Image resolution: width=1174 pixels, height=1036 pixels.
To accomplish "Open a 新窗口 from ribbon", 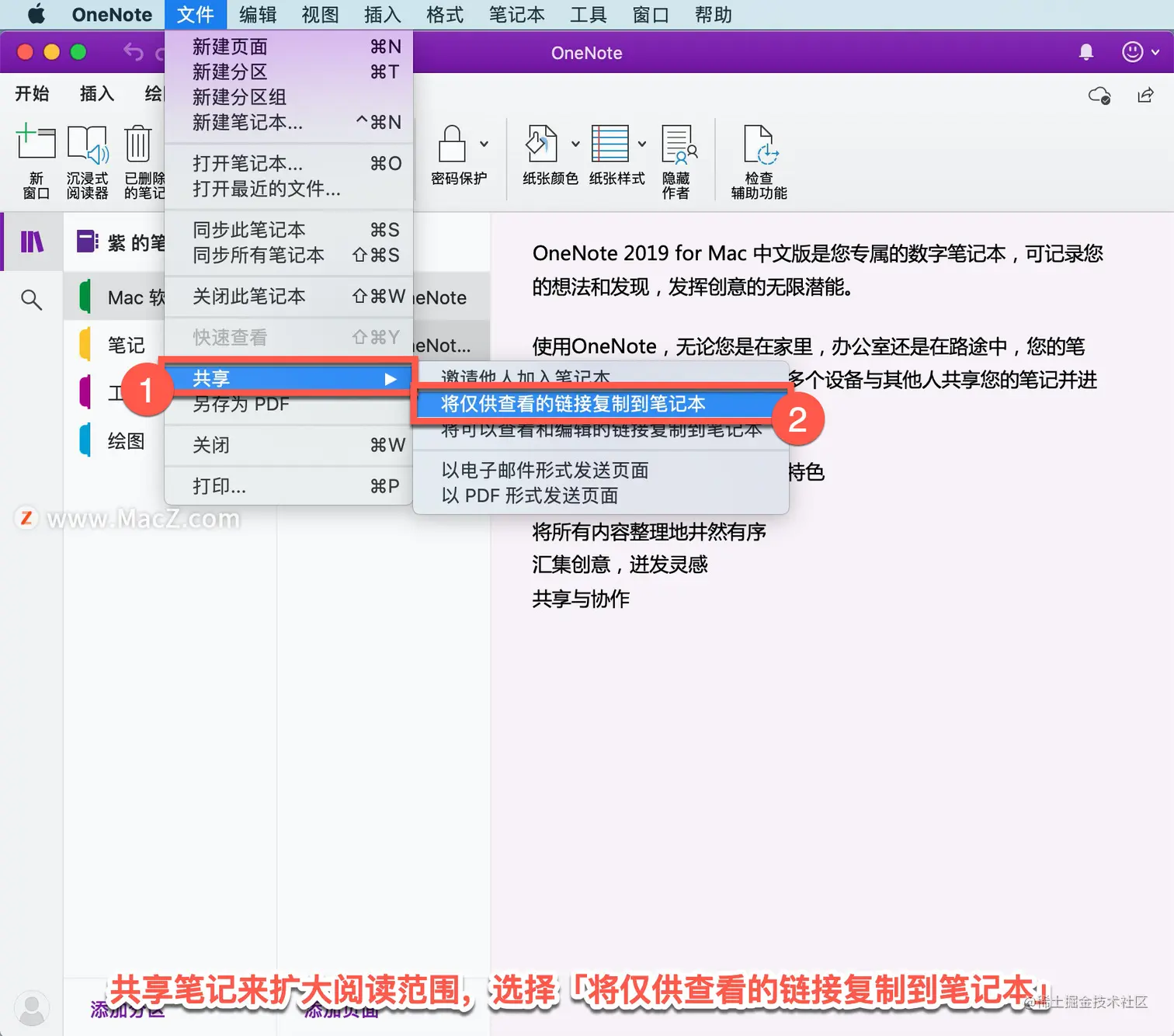I will tap(36, 162).
